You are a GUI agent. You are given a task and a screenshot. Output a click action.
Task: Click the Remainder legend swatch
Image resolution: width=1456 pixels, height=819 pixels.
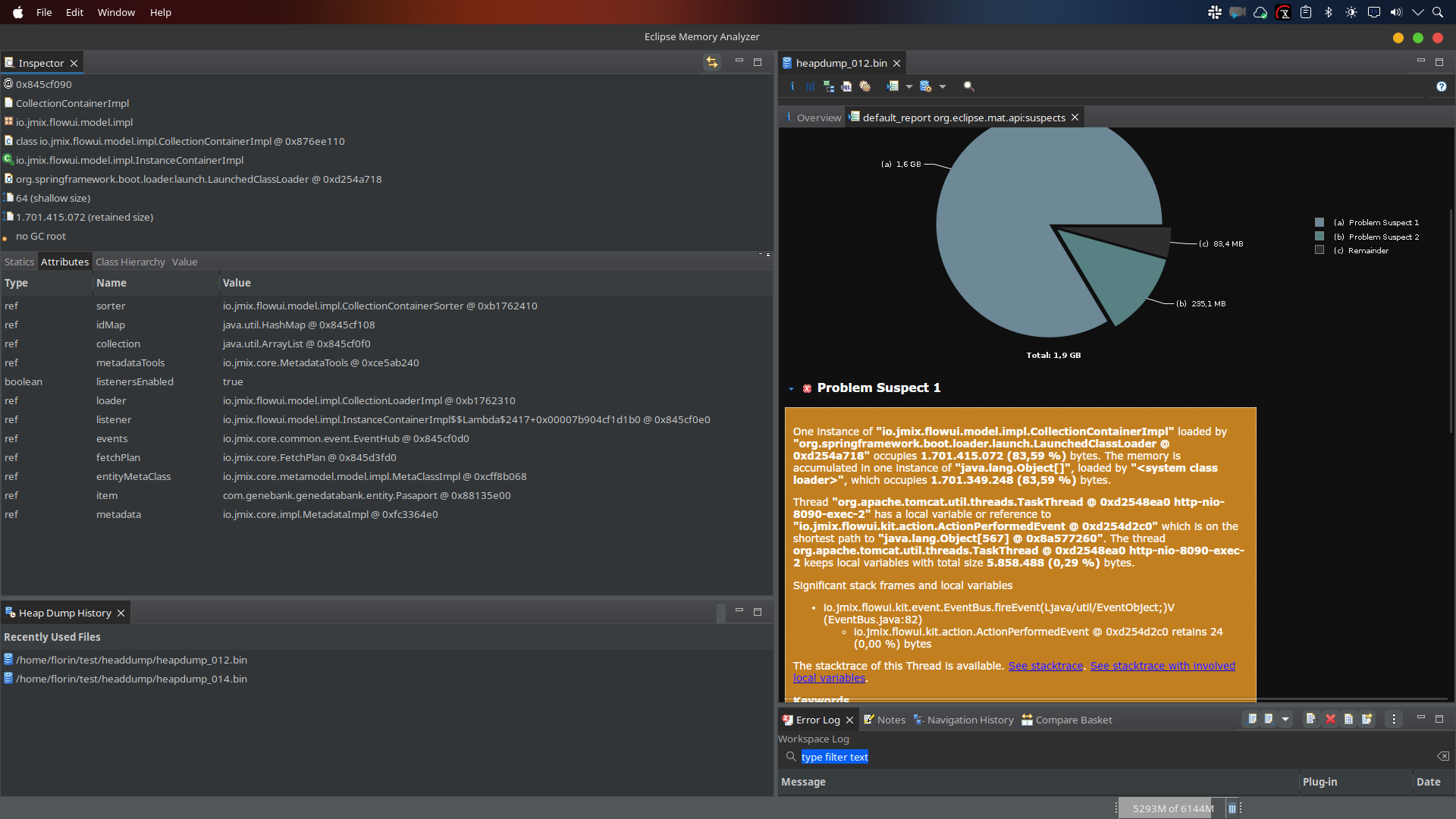[x=1319, y=250]
